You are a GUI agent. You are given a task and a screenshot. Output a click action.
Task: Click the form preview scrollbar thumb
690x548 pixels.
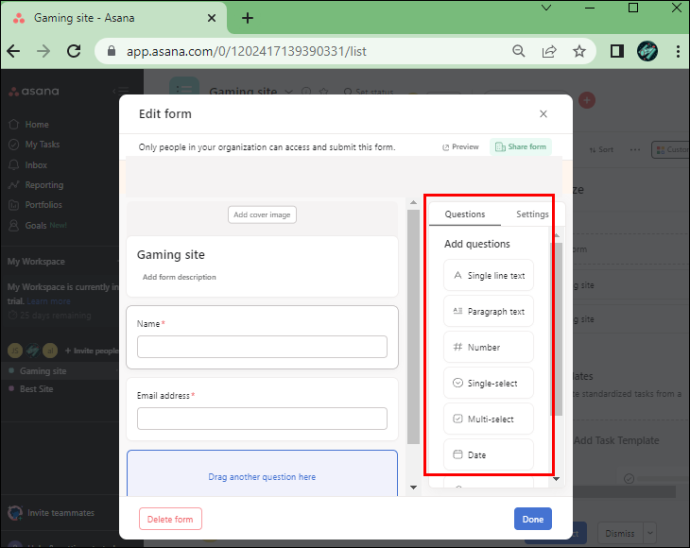(413, 327)
